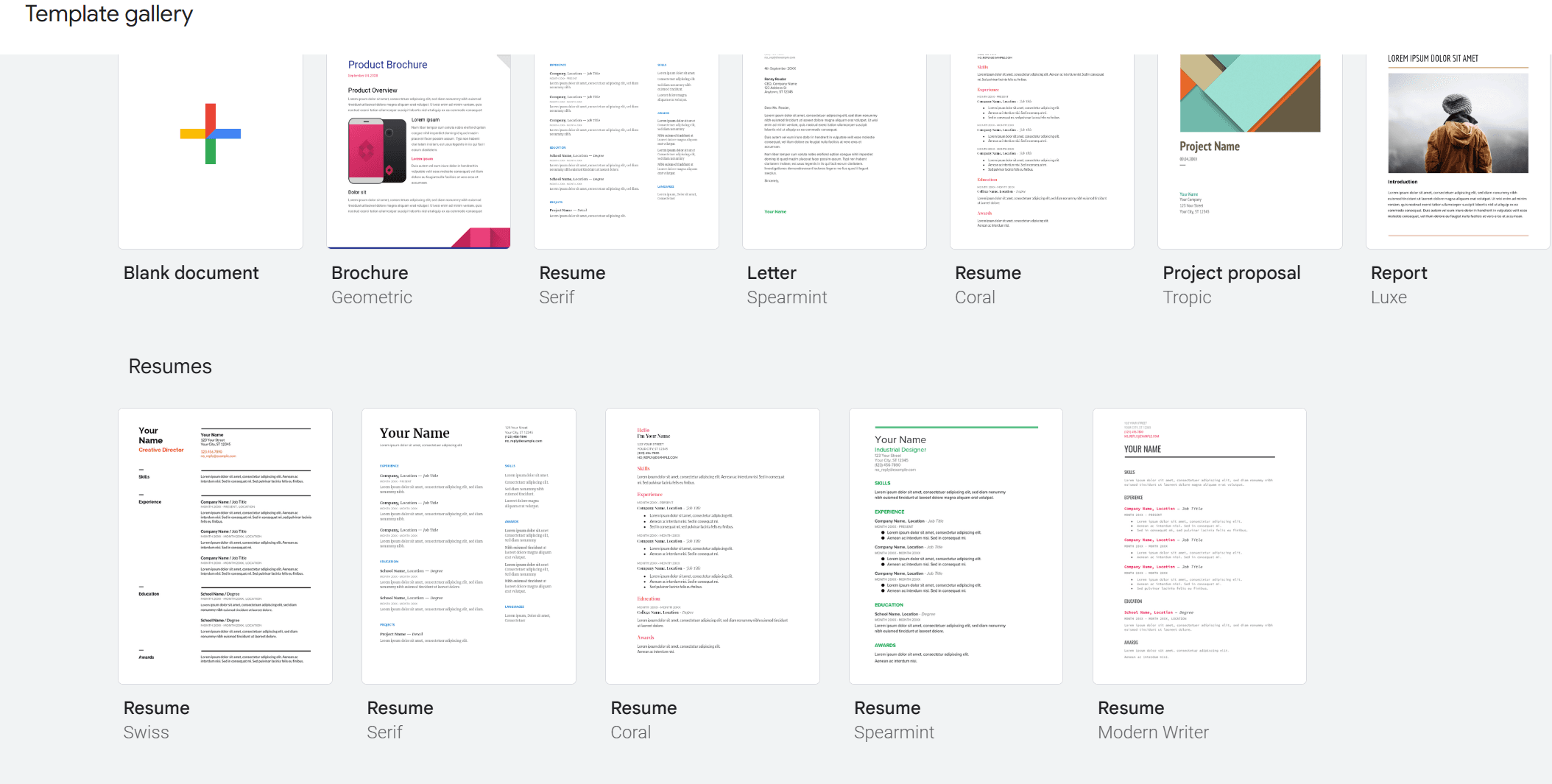Click 'Spearmint' subtitle in Resumes section
Image resolution: width=1552 pixels, height=784 pixels.
click(894, 732)
